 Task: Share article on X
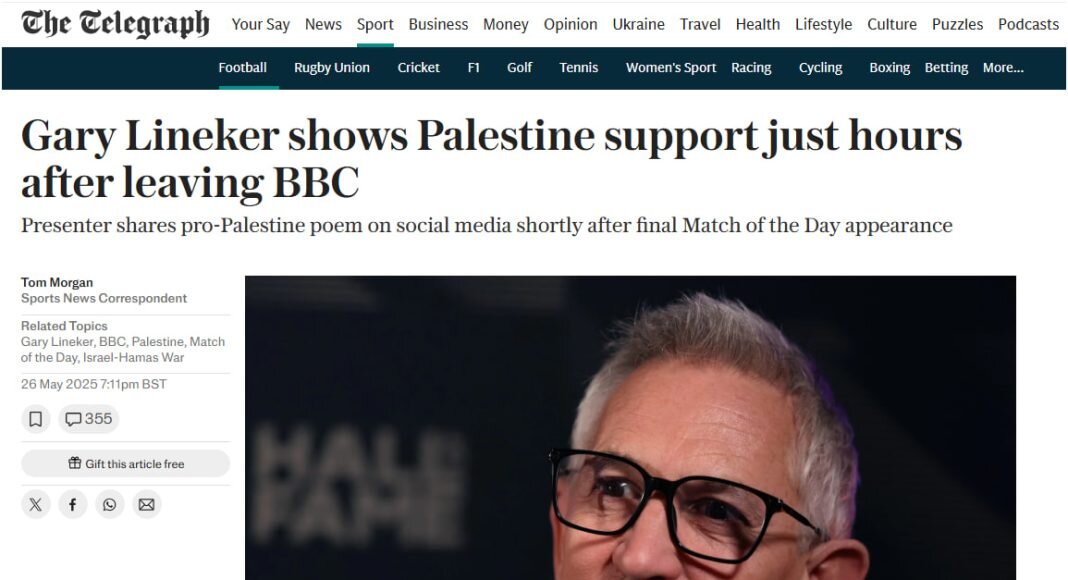(x=35, y=504)
